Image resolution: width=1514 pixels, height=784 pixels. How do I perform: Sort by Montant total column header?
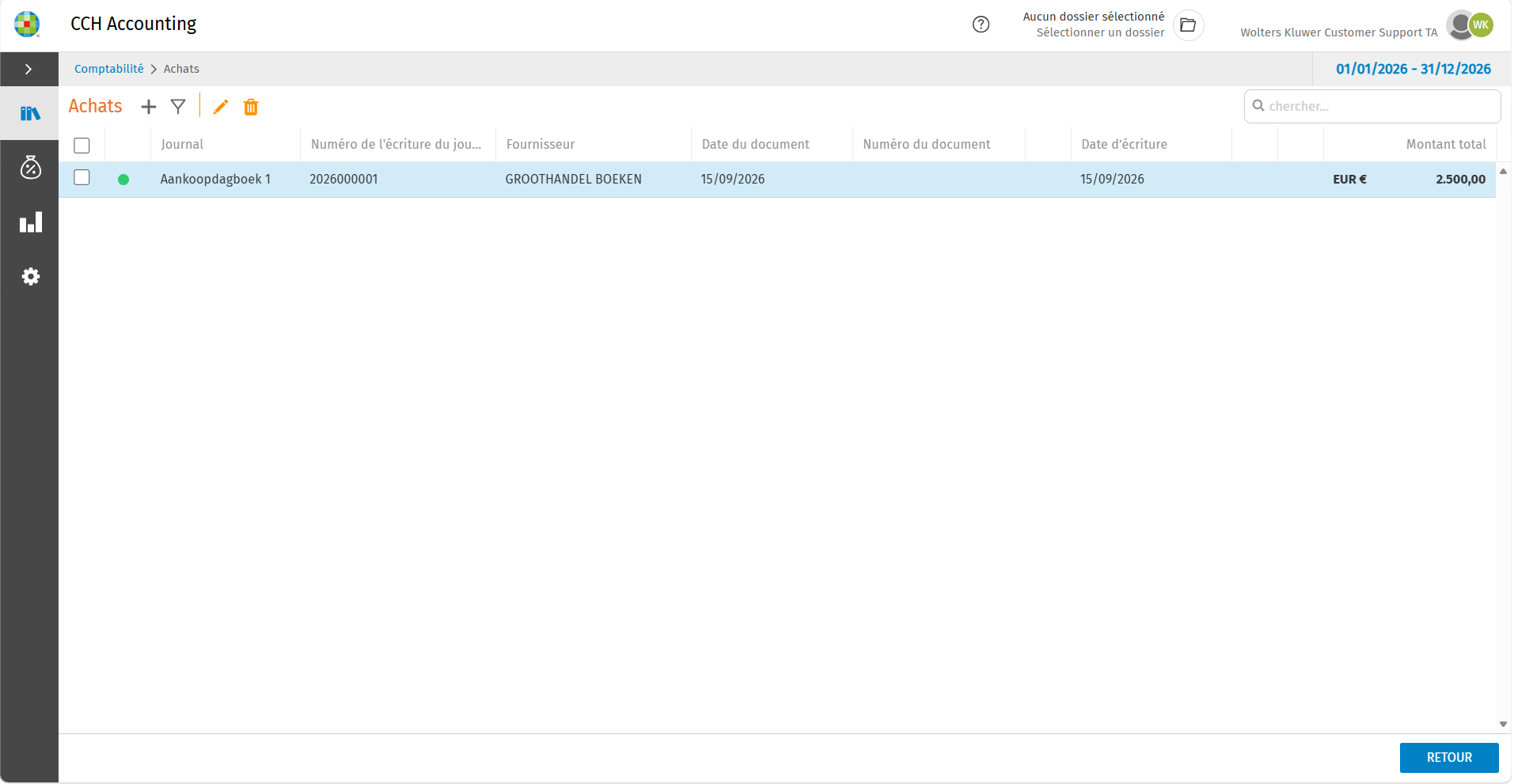point(1445,144)
